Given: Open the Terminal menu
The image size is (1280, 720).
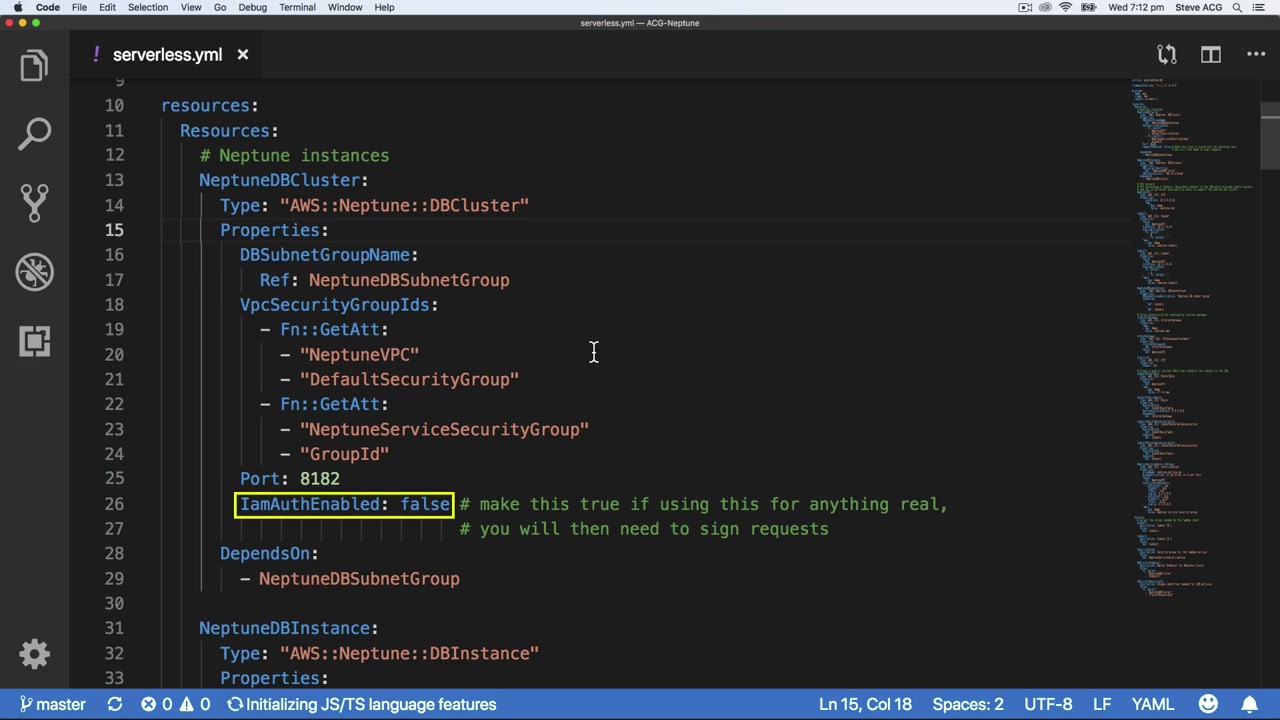Looking at the screenshot, I should (297, 7).
